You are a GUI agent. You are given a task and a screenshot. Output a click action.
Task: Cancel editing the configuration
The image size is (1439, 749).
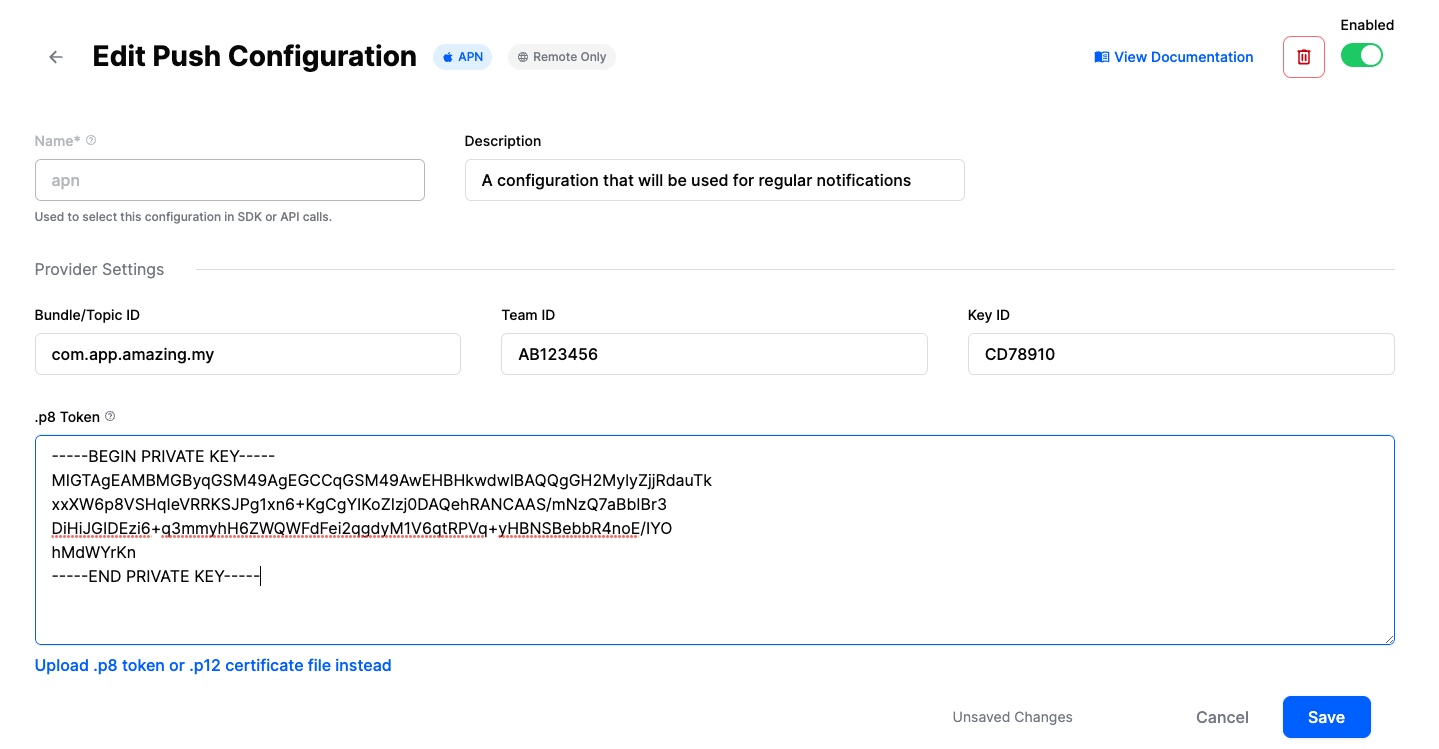pos(1221,717)
